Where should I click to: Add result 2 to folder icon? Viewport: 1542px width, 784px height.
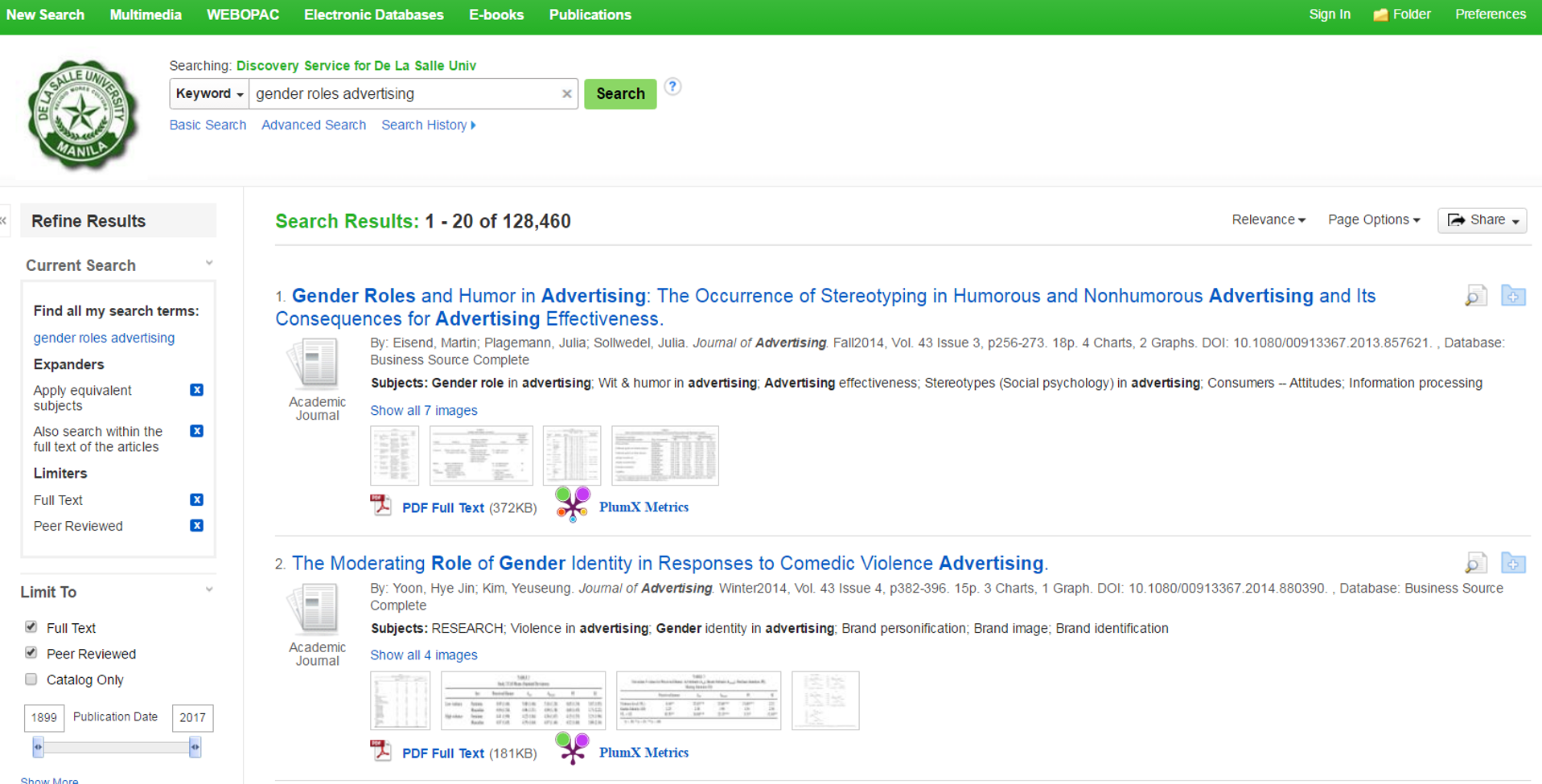[x=1513, y=563]
